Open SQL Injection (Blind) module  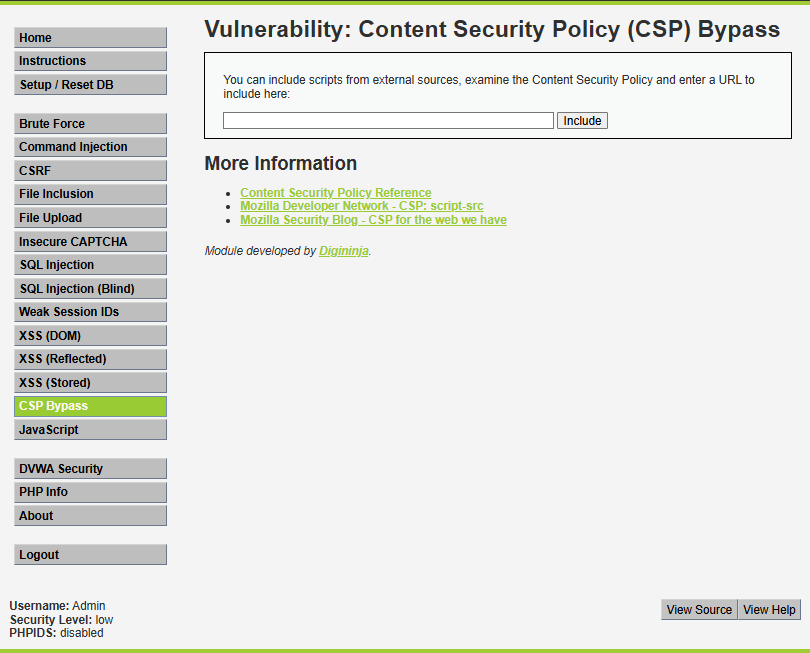click(90, 289)
